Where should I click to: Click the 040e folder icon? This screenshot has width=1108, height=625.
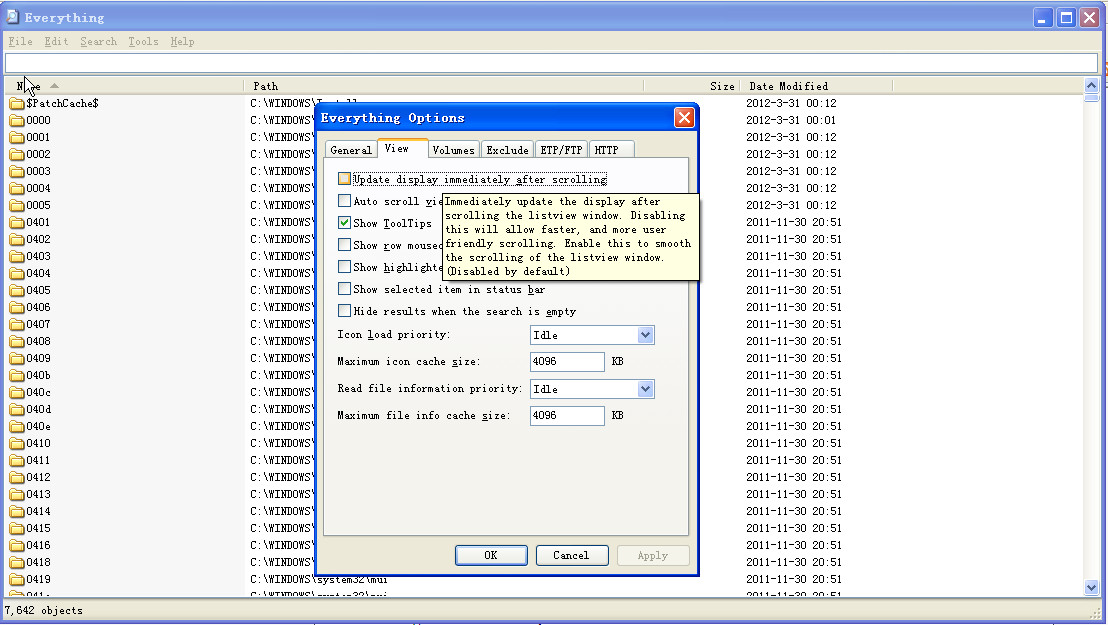click(17, 426)
